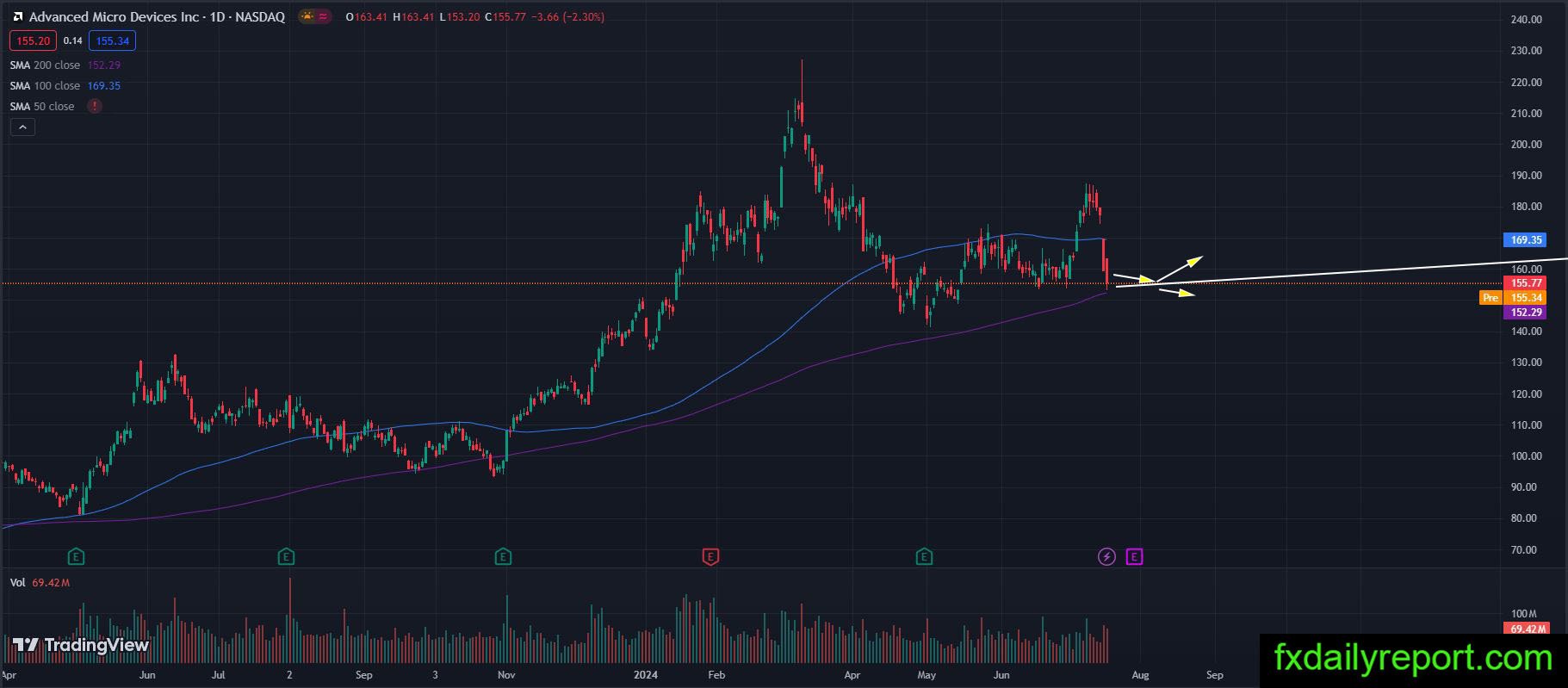
Task: Click the 240.00 price scale label
Action: tap(1527, 20)
